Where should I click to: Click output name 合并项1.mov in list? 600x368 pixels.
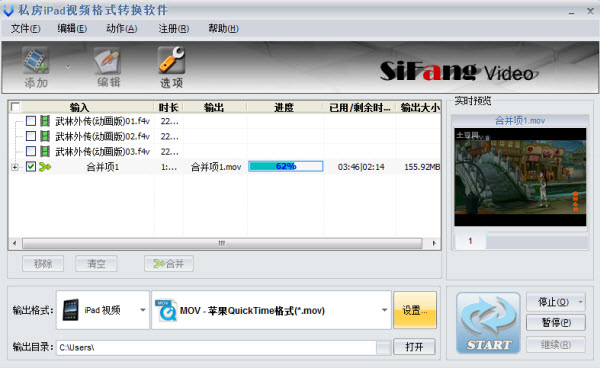point(216,167)
